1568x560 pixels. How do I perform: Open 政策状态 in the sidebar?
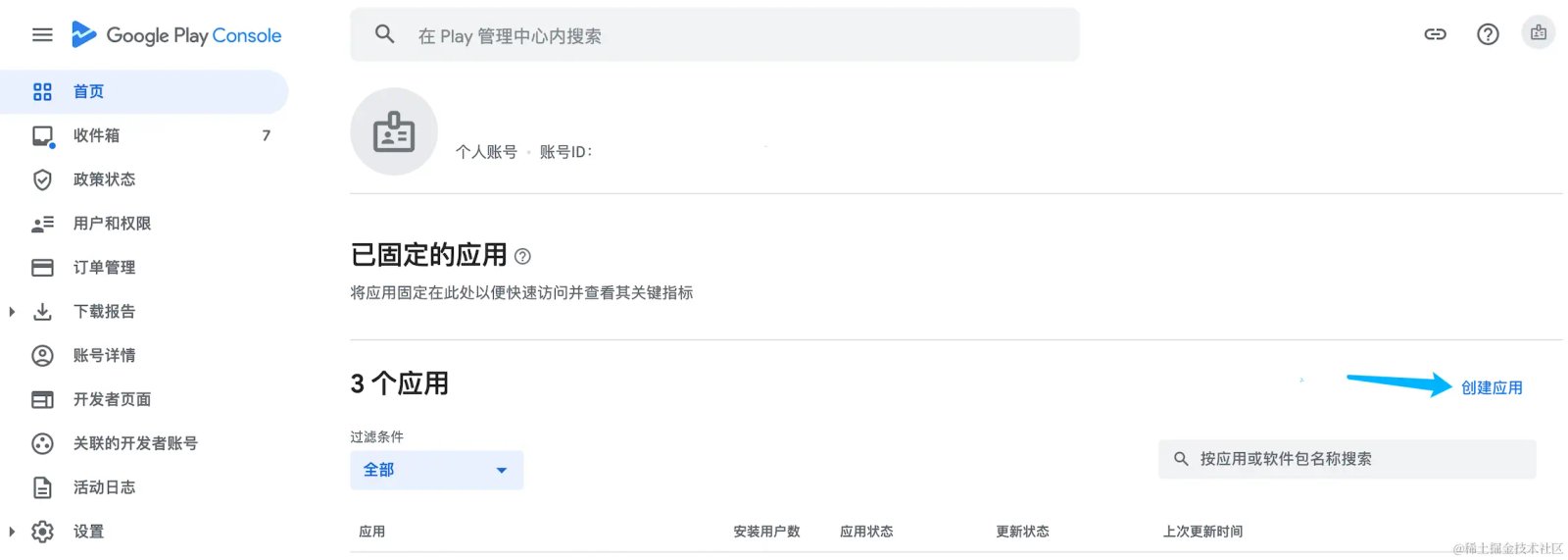pyautogui.click(x=145, y=179)
